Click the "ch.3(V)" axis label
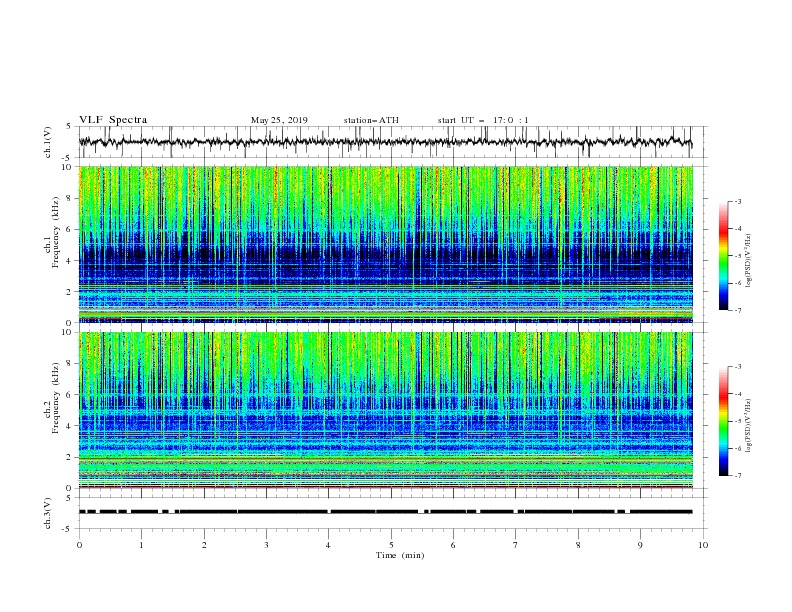Image resolution: width=792 pixels, height=612 pixels. (48, 513)
